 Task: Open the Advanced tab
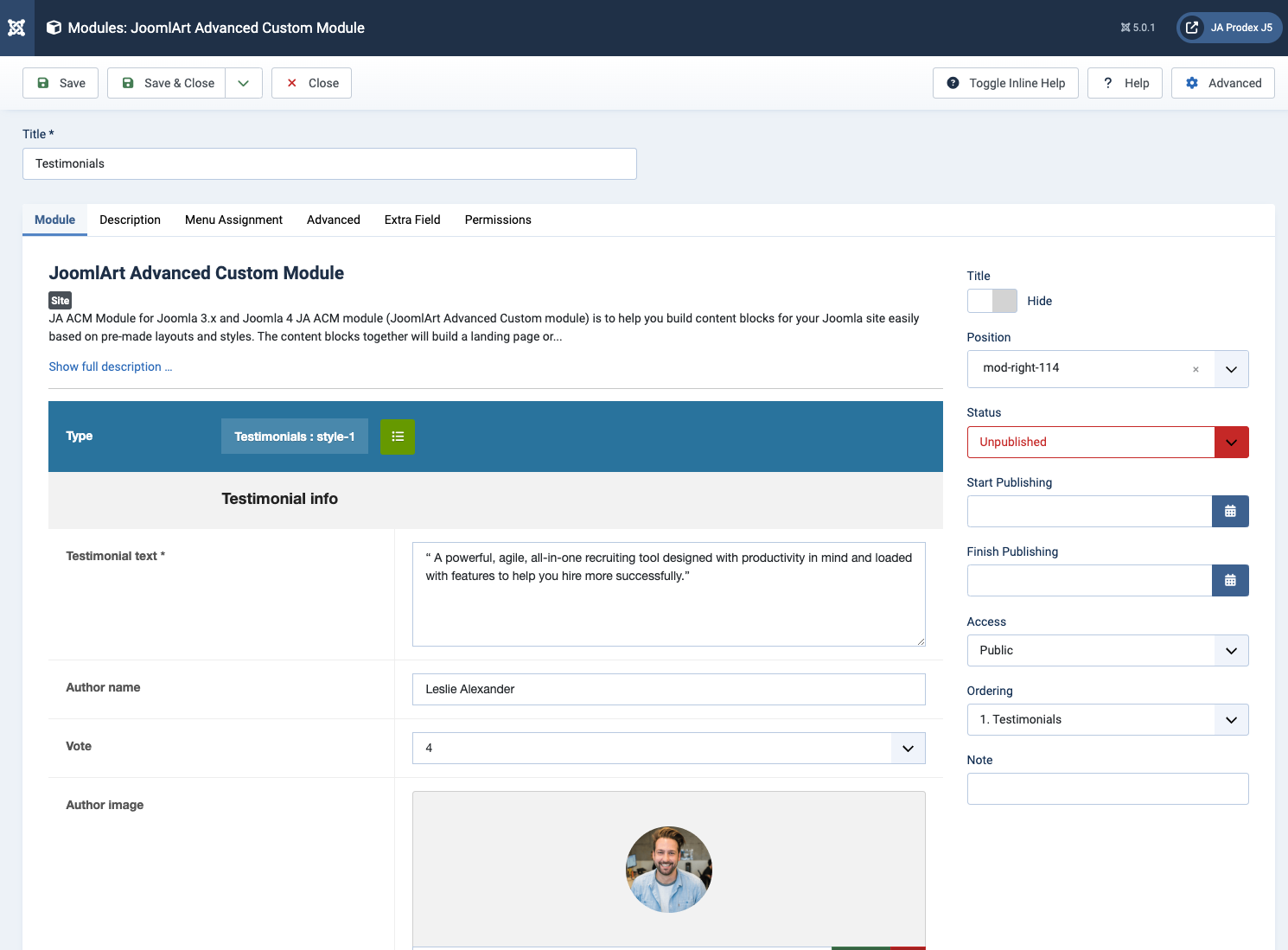coord(334,220)
